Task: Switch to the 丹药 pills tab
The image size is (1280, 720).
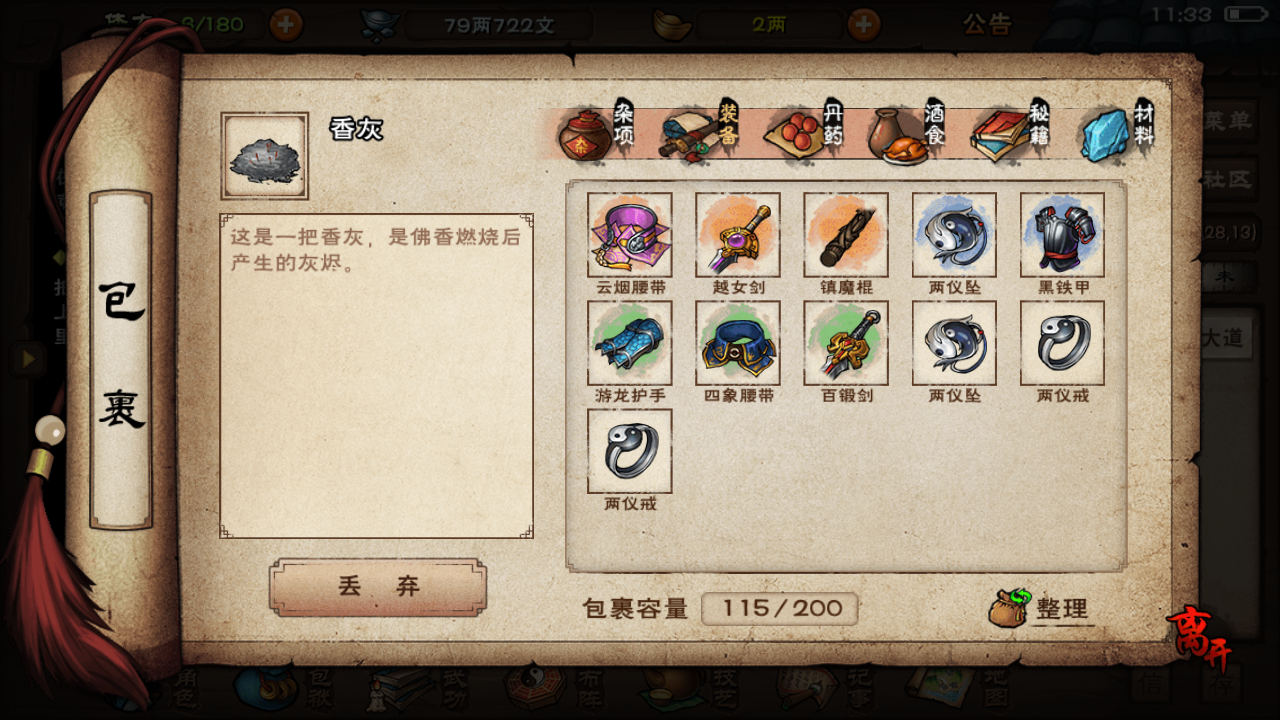Action: pos(805,131)
